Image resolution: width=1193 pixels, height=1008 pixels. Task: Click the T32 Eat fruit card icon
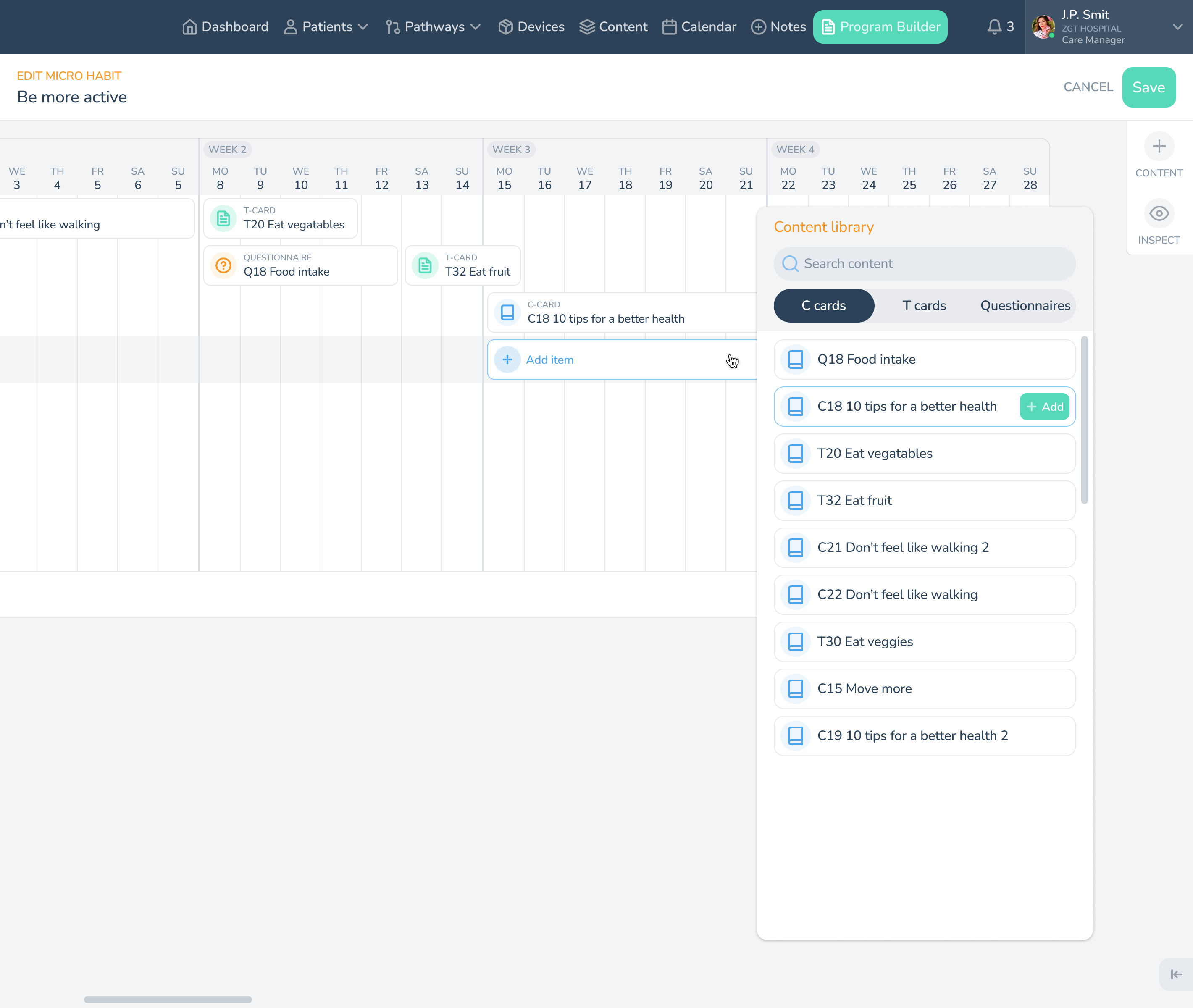point(425,266)
